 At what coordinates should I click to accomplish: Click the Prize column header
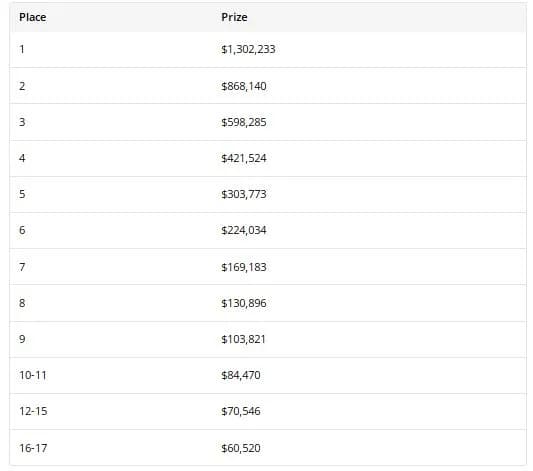[234, 17]
